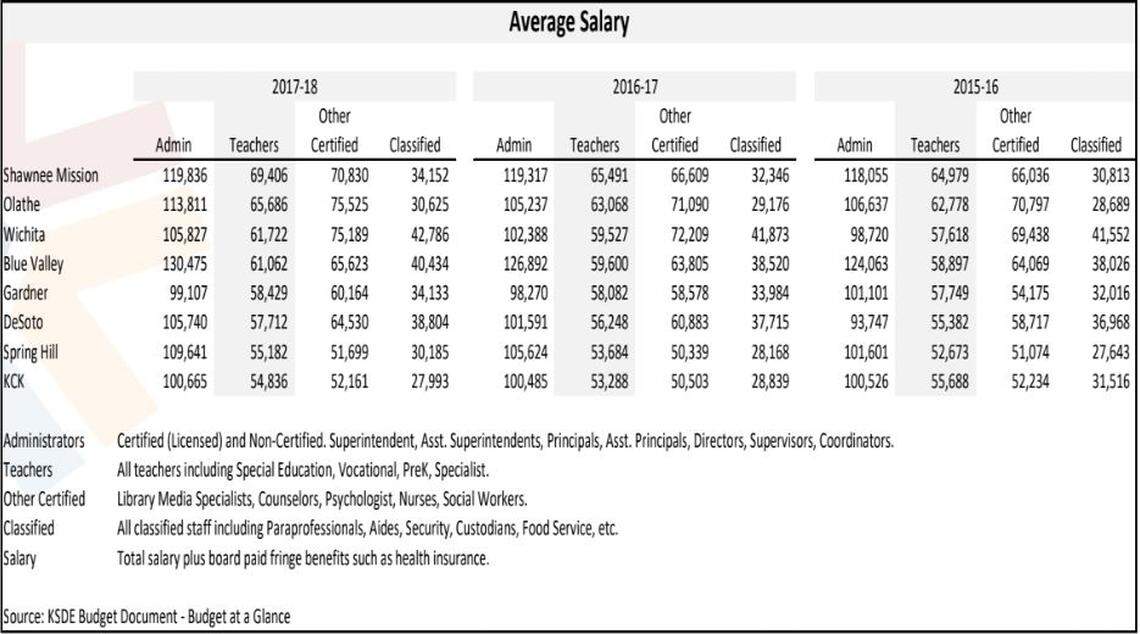
Task: Click the Administrators definition label
Action: point(45,440)
